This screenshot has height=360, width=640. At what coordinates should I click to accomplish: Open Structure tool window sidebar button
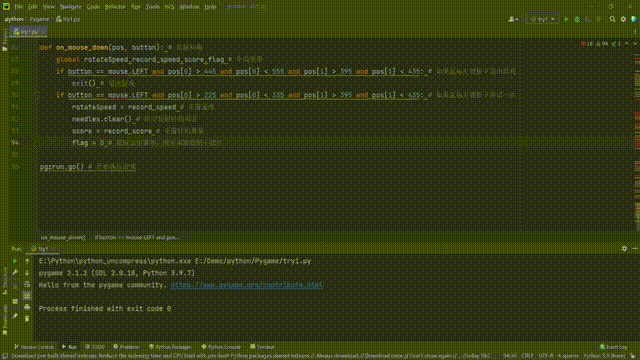click(x=4, y=282)
